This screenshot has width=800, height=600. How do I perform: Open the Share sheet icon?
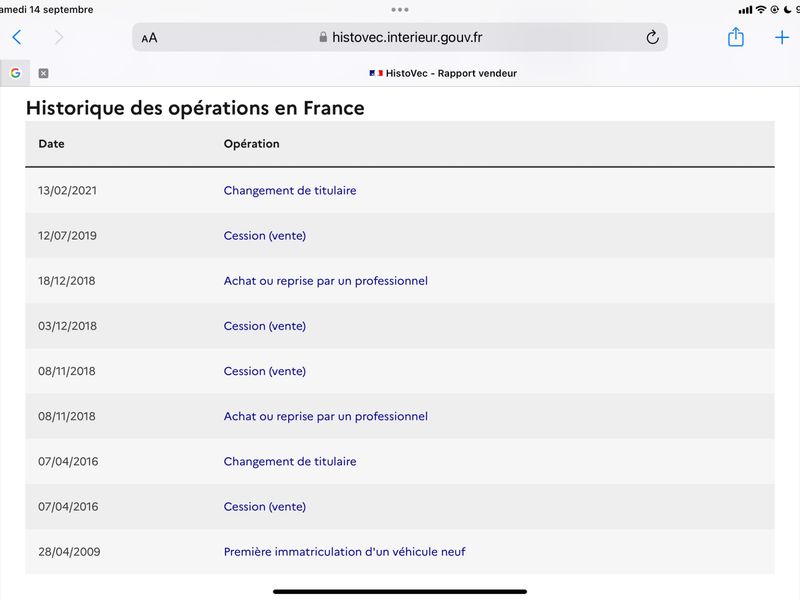pyautogui.click(x=735, y=37)
